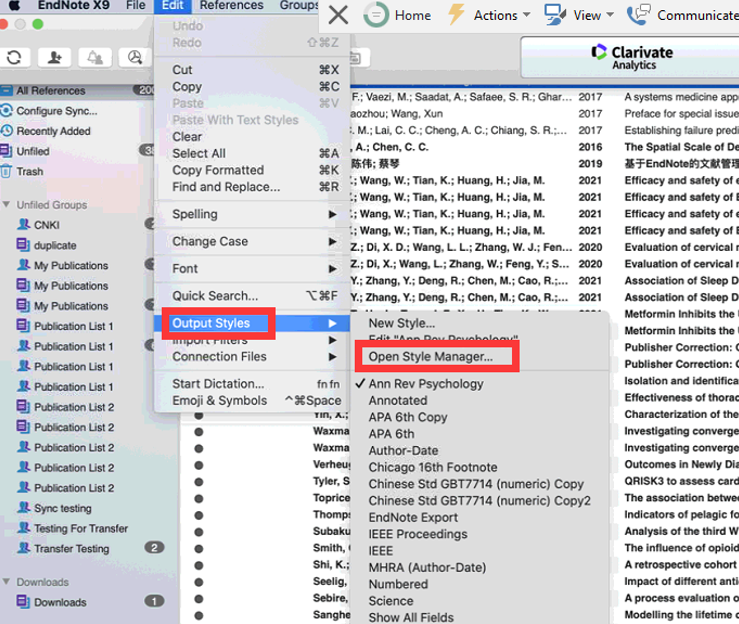Click the Clarivate Analytics logo
The image size is (739, 624).
(632, 57)
